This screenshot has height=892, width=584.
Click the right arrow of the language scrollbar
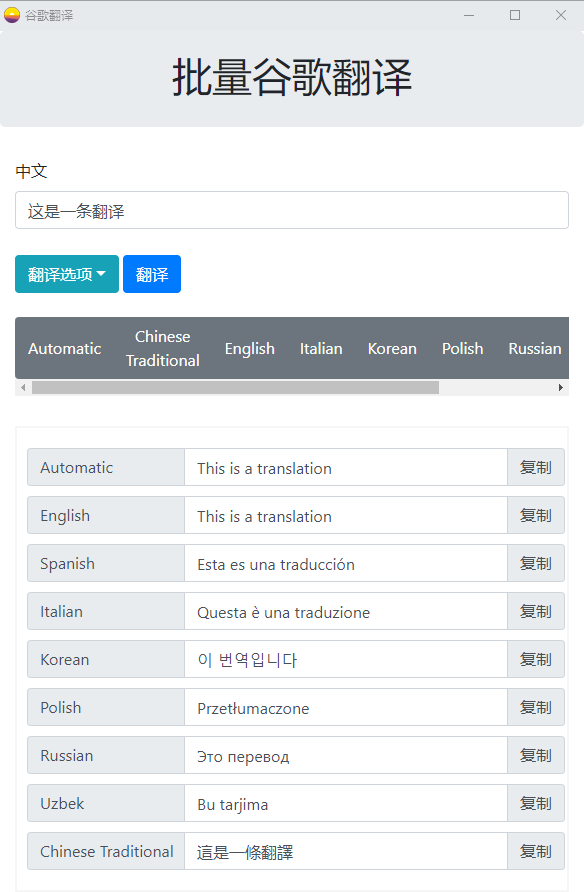(x=562, y=387)
